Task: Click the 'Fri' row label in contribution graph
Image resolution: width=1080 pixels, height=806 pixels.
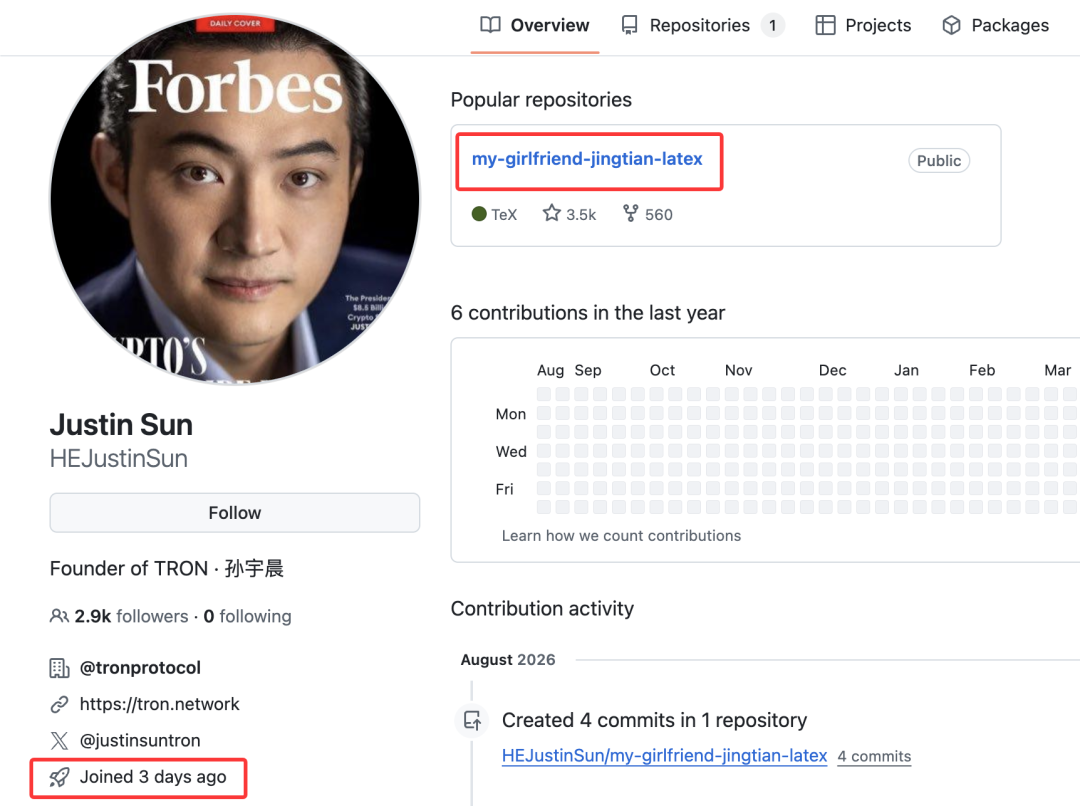Action: (504, 489)
